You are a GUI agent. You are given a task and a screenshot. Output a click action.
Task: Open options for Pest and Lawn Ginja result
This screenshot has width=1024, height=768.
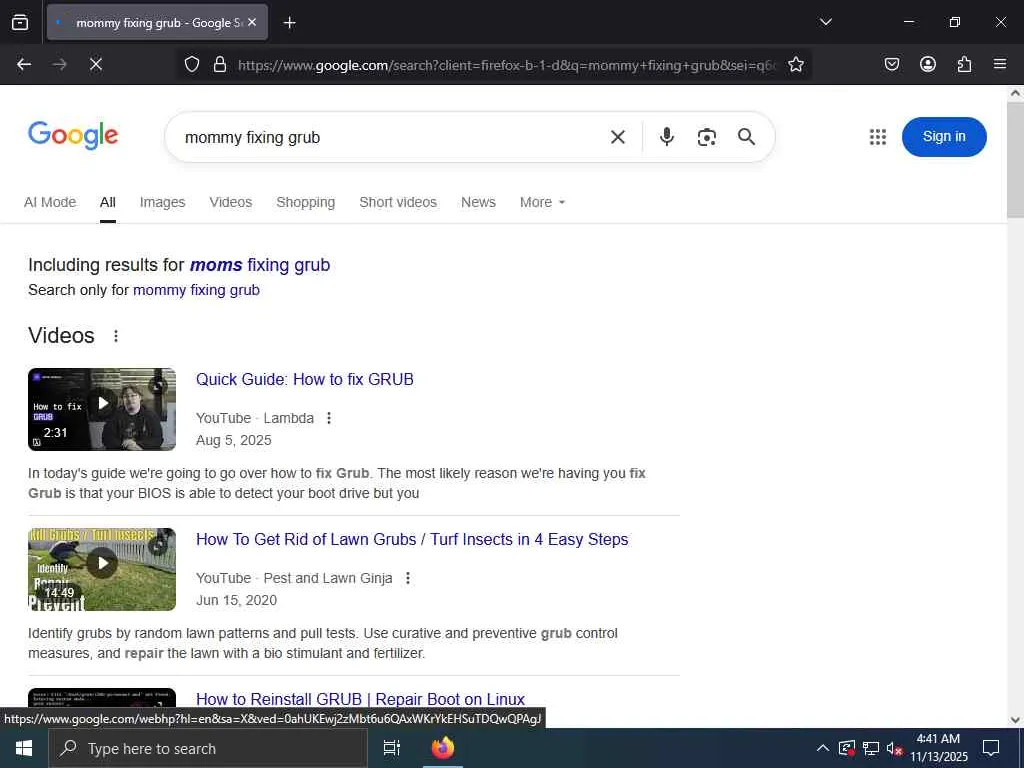(408, 578)
